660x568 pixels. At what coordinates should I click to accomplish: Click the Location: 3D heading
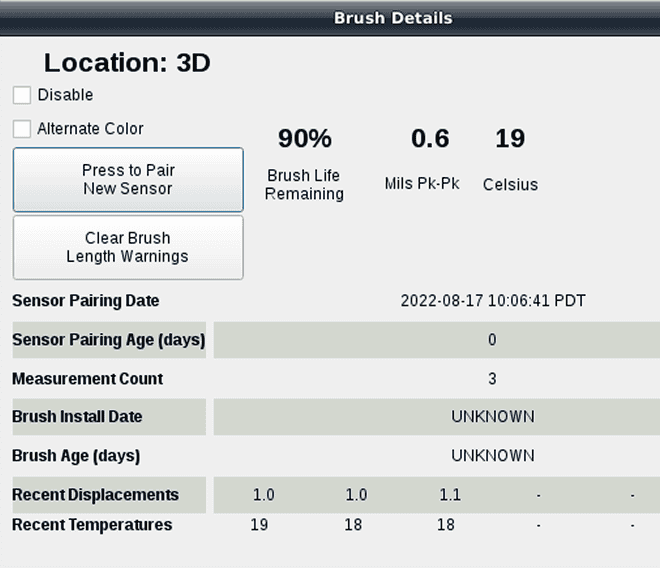coord(127,63)
